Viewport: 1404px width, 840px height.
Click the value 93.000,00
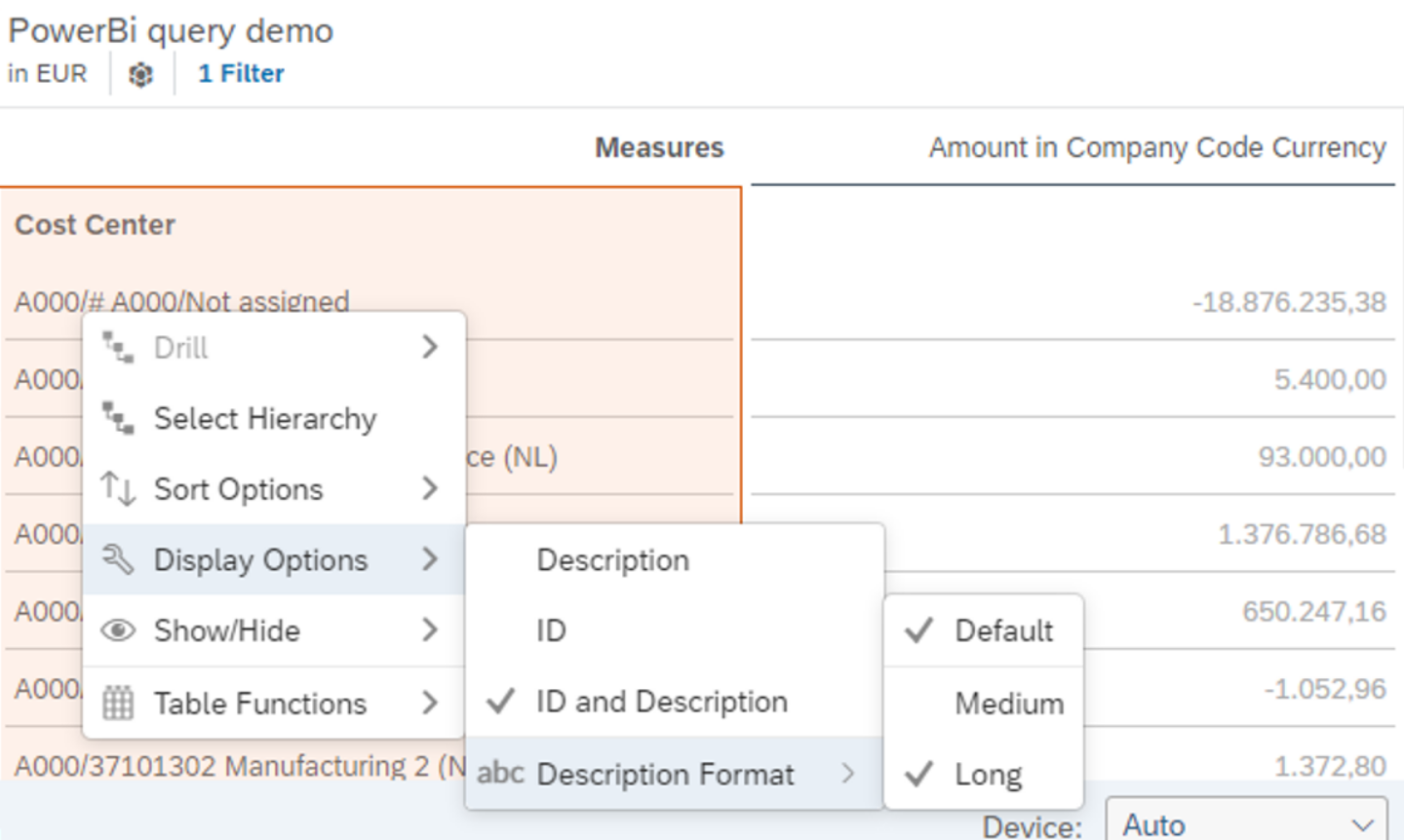(x=1322, y=456)
